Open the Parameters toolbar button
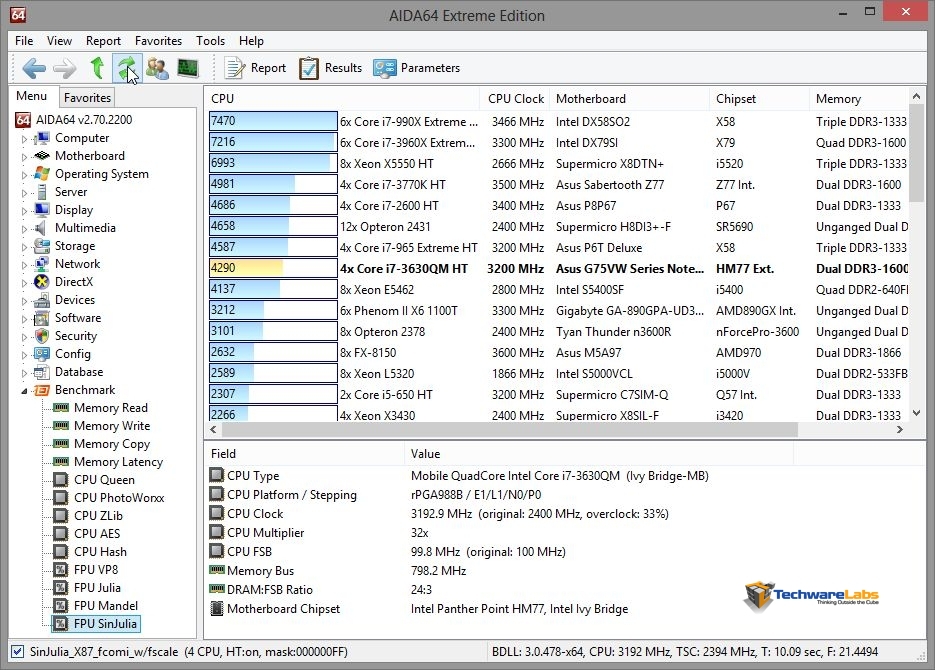Screen dimensions: 935x670 point(416,68)
